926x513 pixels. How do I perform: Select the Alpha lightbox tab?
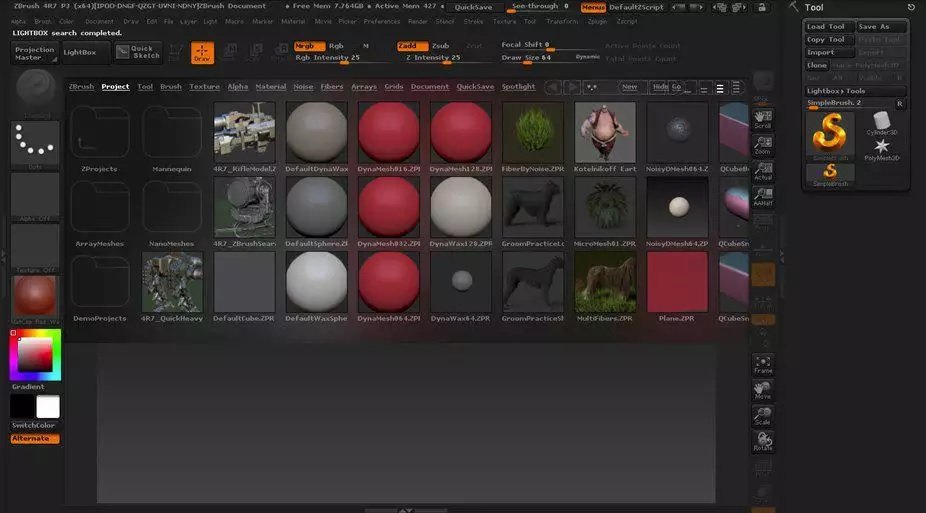click(237, 87)
